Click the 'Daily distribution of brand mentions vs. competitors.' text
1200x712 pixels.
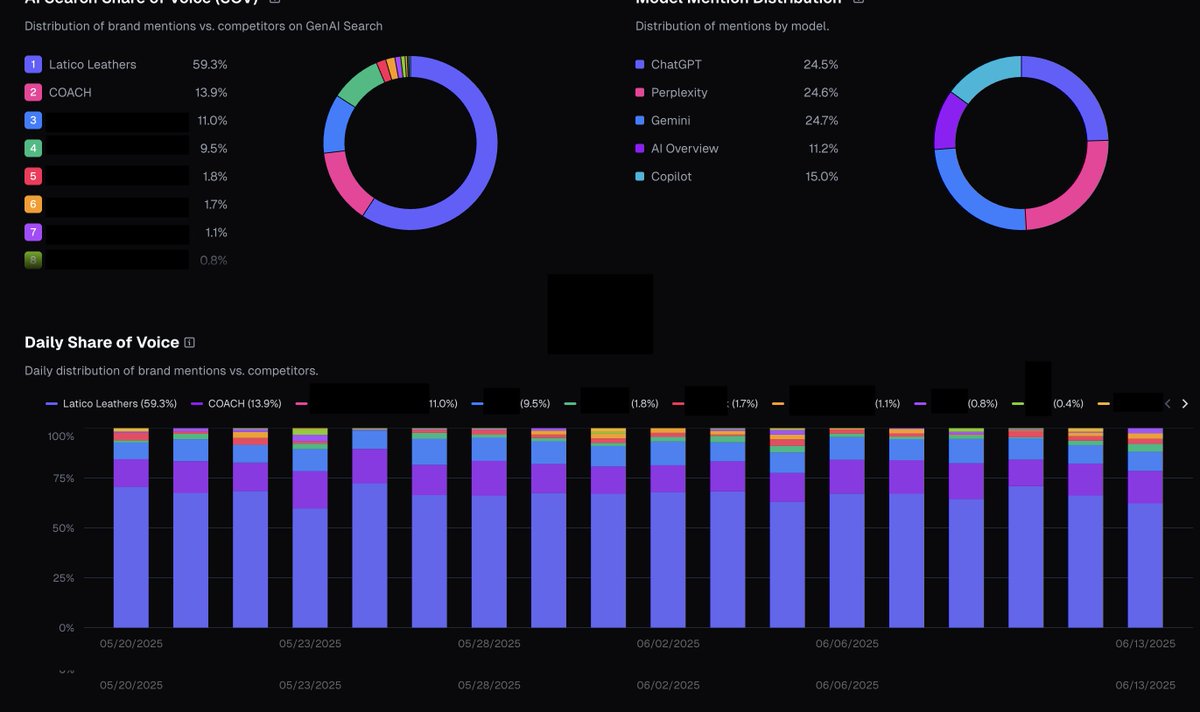point(171,371)
